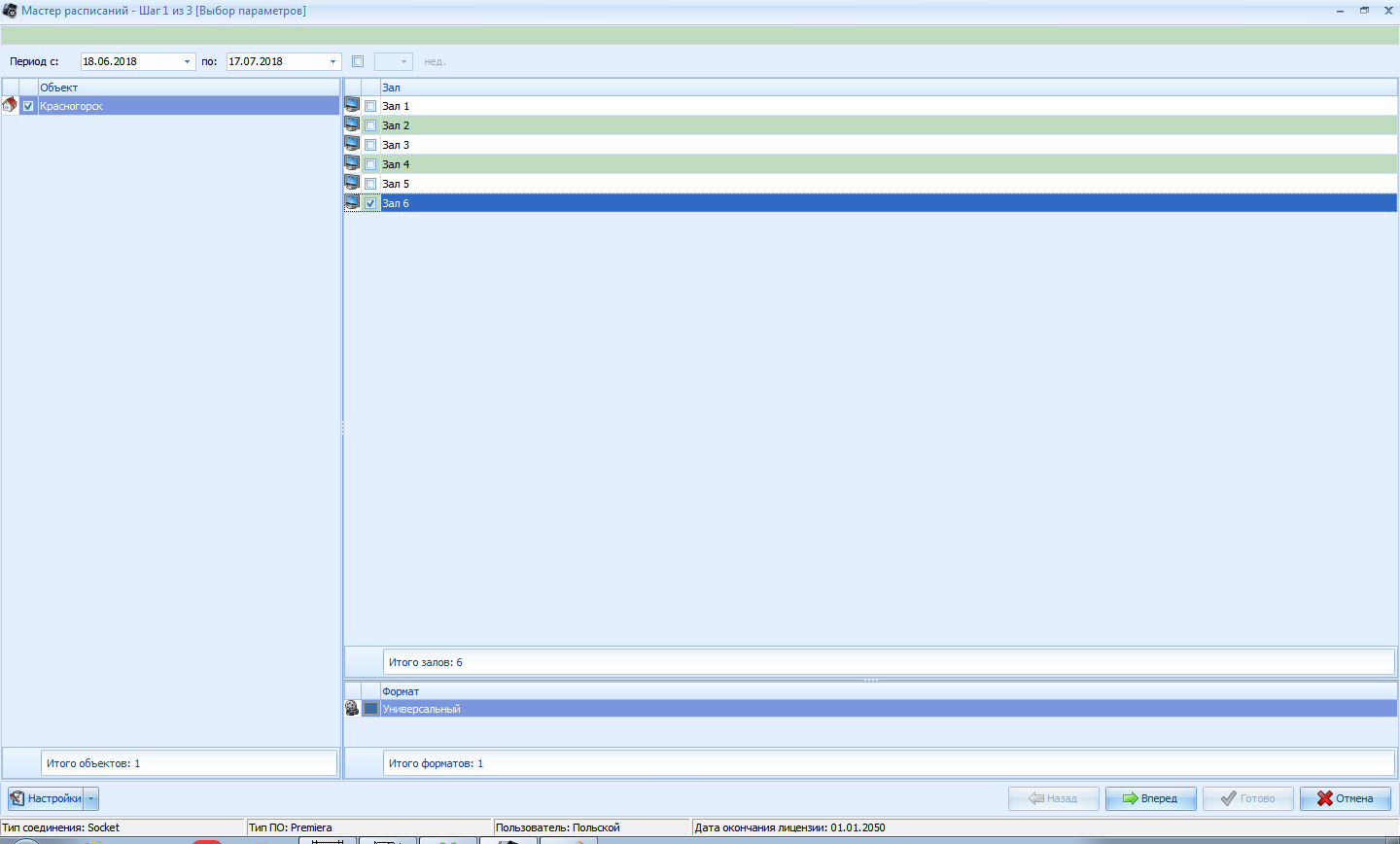Cancel the wizard with Отмена
1400x844 pixels.
point(1346,798)
